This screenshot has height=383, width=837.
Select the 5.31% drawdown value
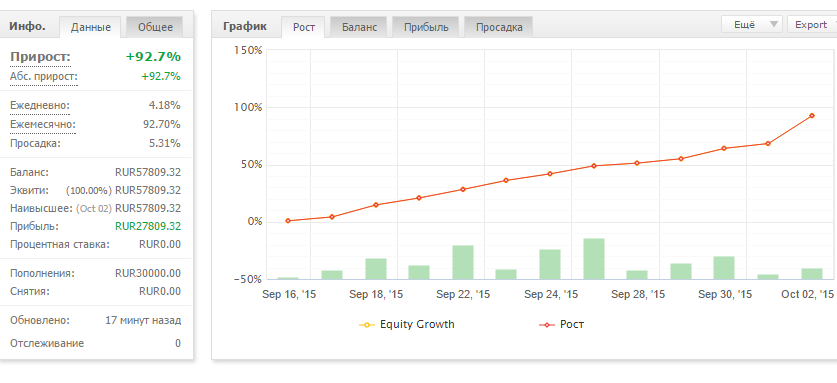click(x=164, y=143)
